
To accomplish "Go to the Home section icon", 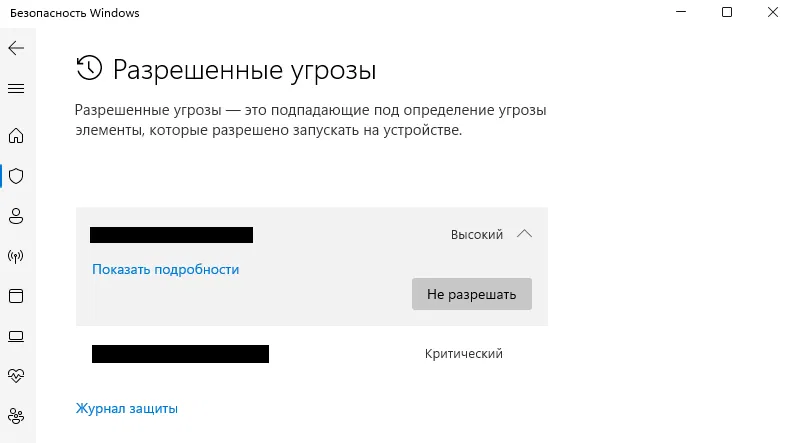I will point(16,136).
